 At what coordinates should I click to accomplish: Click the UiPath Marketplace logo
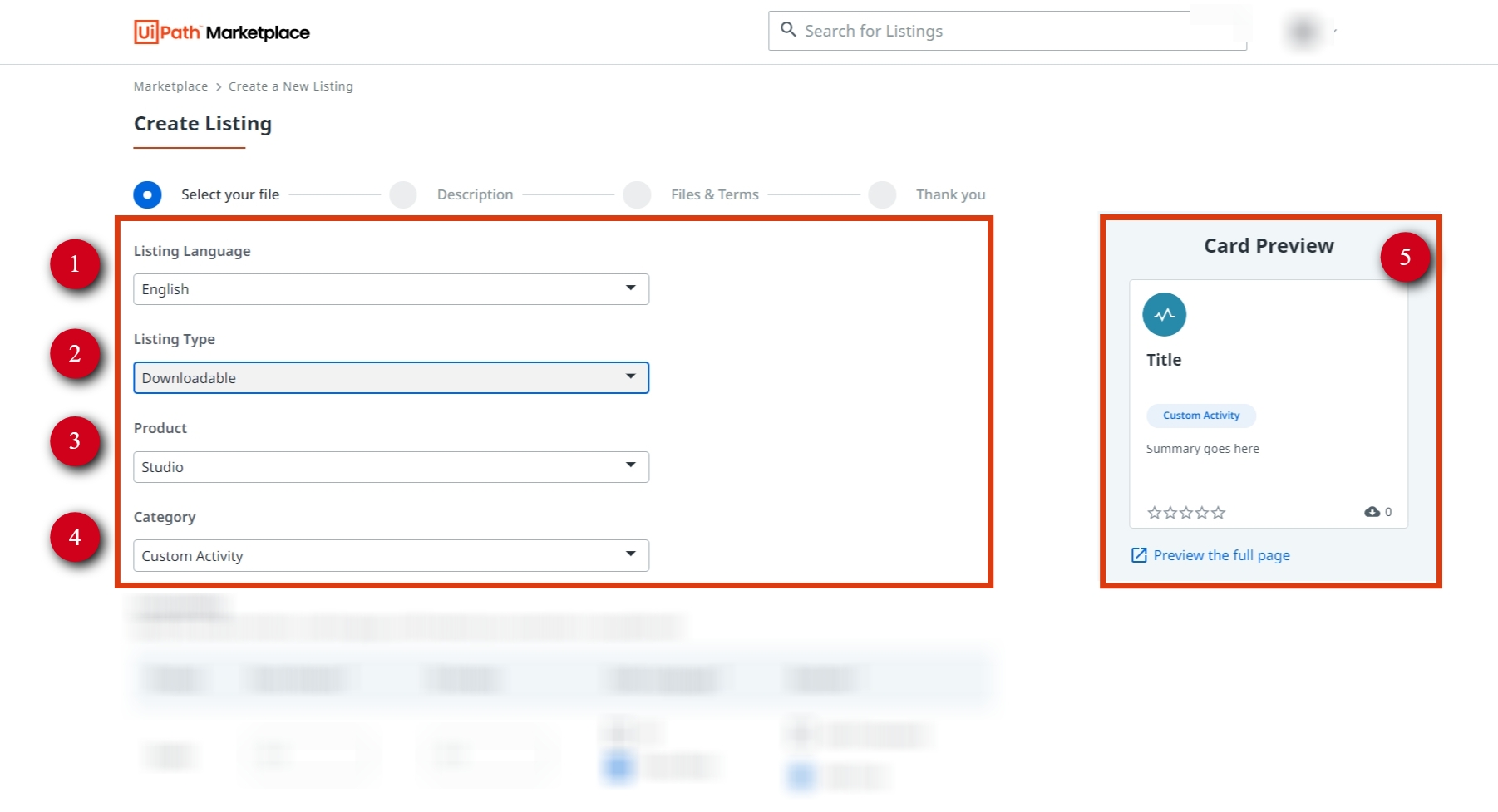[x=221, y=32]
